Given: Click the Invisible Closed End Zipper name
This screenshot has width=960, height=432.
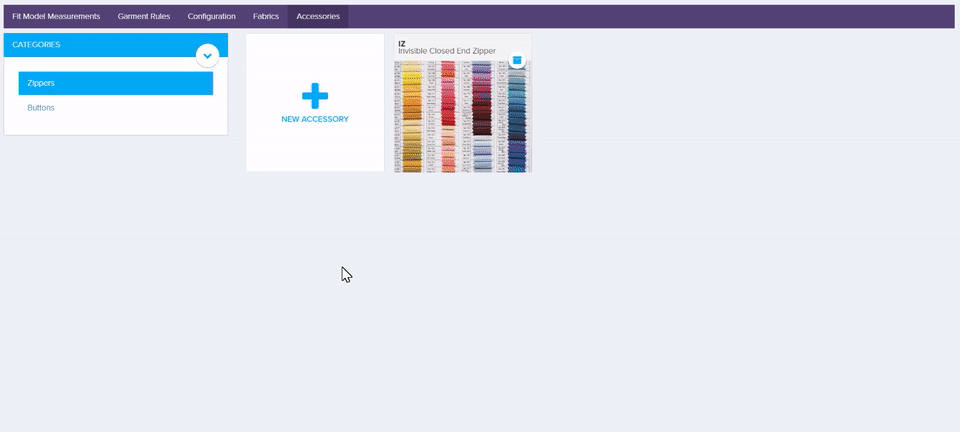Looking at the screenshot, I should [447, 51].
